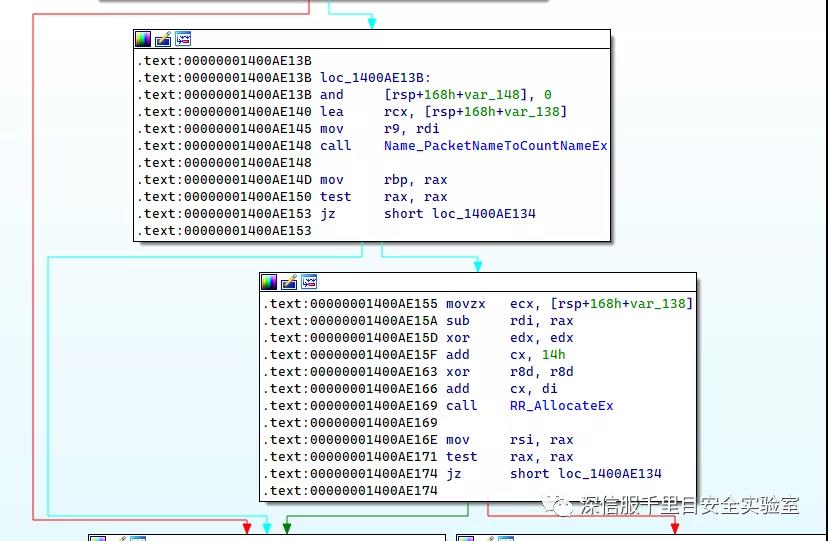Click the graph group icon in the RR_AllocateEx node
The image size is (828, 541).
click(x=309, y=282)
